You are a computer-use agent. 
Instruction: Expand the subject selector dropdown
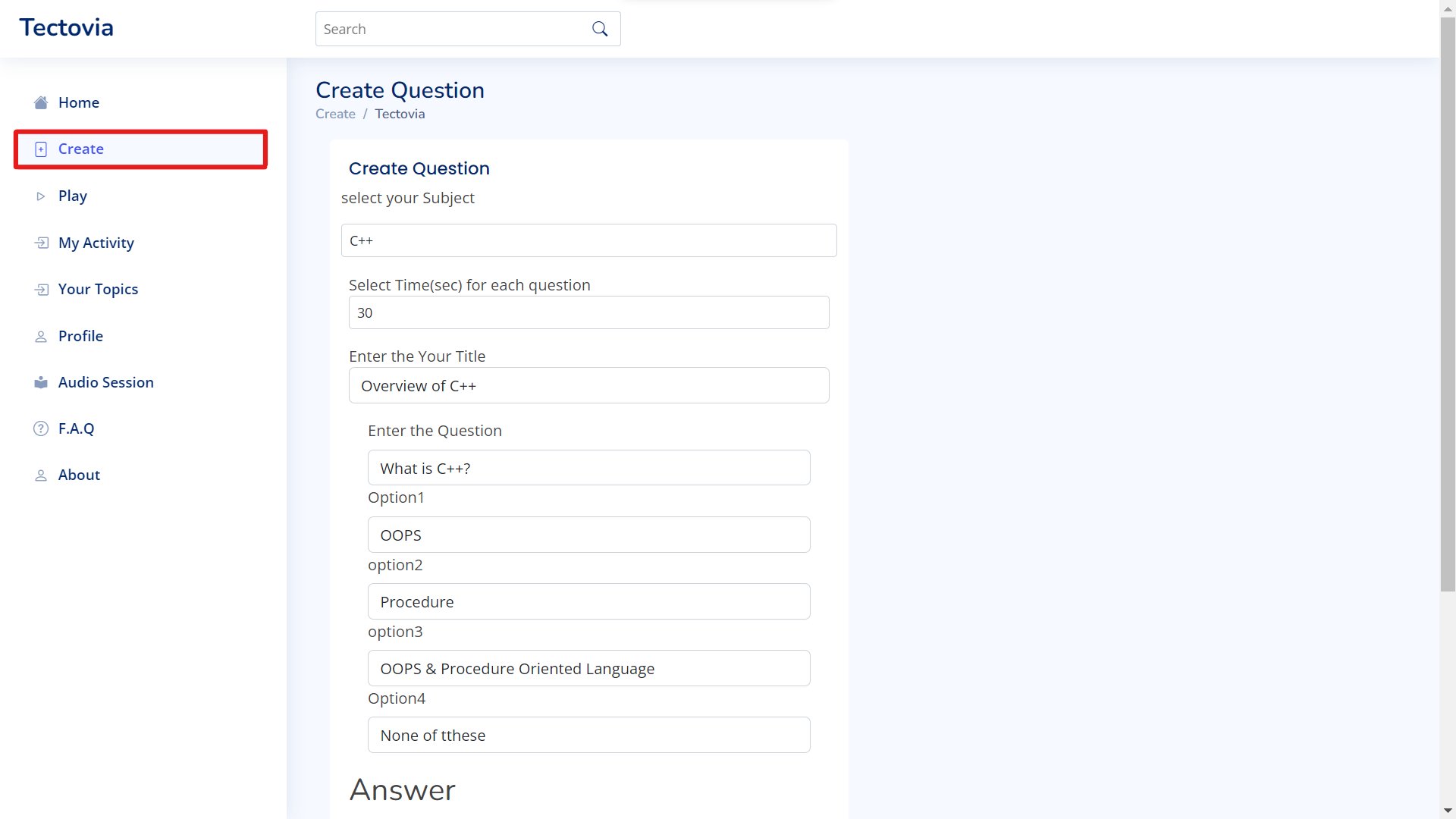(588, 240)
